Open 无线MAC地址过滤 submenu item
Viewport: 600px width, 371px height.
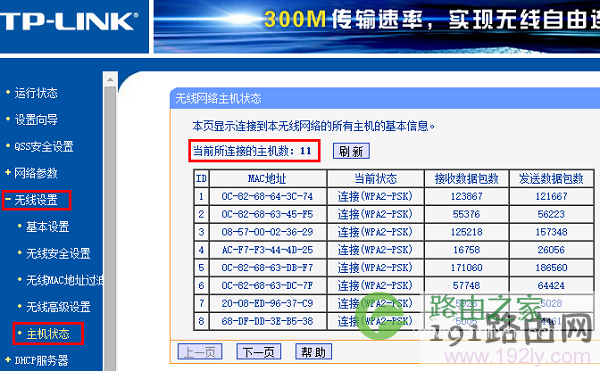pyautogui.click(x=64, y=280)
